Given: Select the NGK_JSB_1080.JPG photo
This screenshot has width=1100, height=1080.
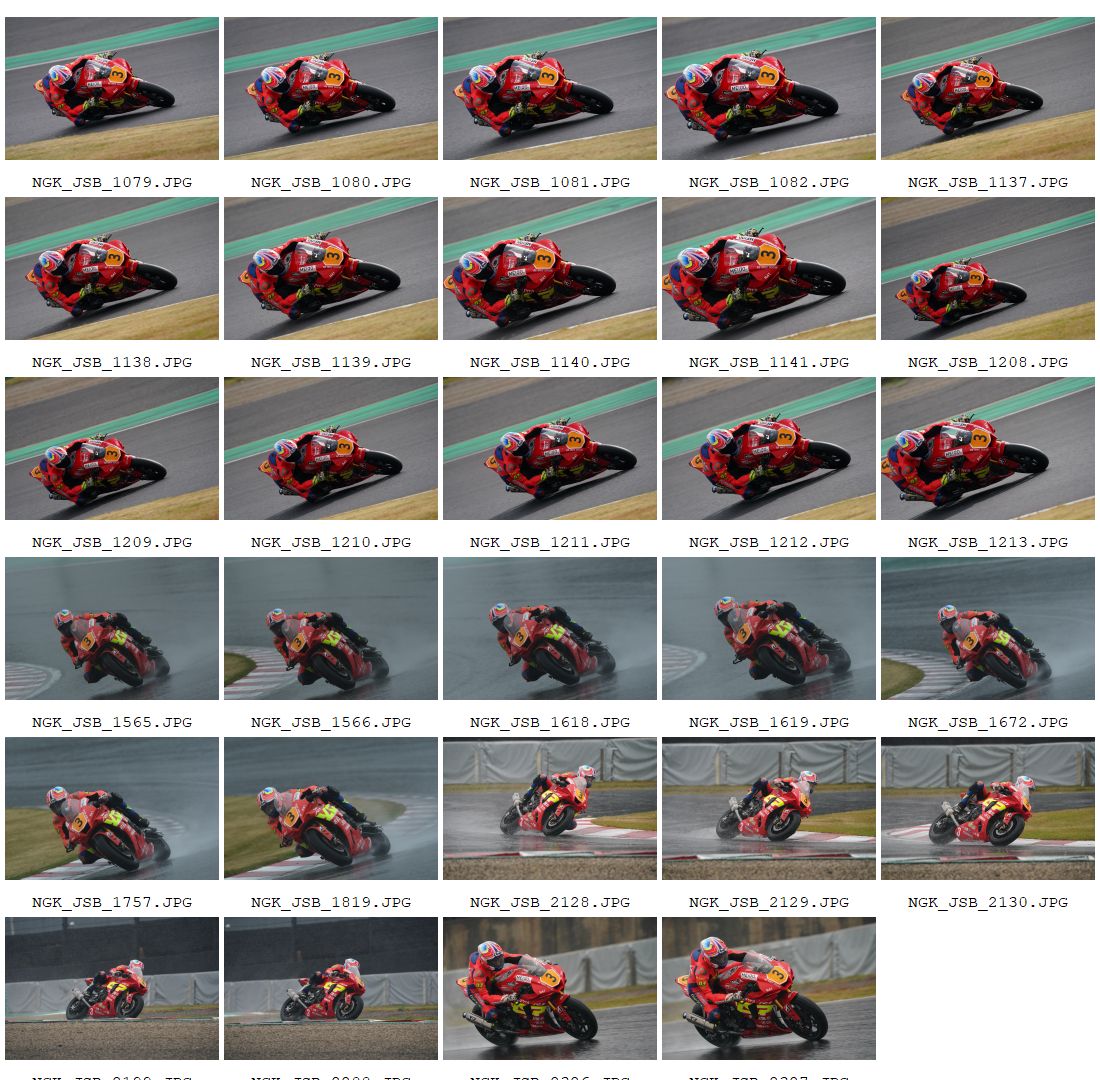Looking at the screenshot, I should click(x=330, y=88).
